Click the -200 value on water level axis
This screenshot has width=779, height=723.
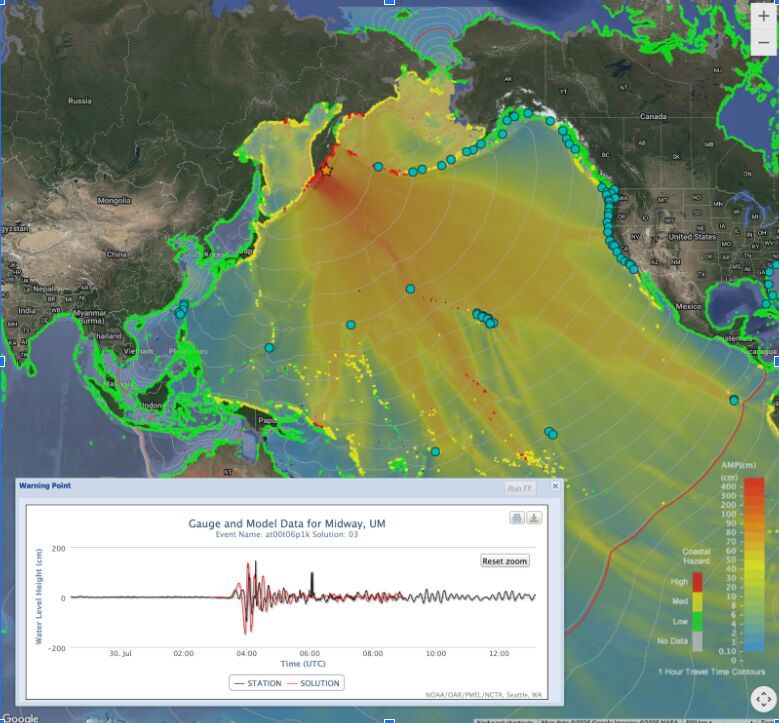pyautogui.click(x=57, y=648)
